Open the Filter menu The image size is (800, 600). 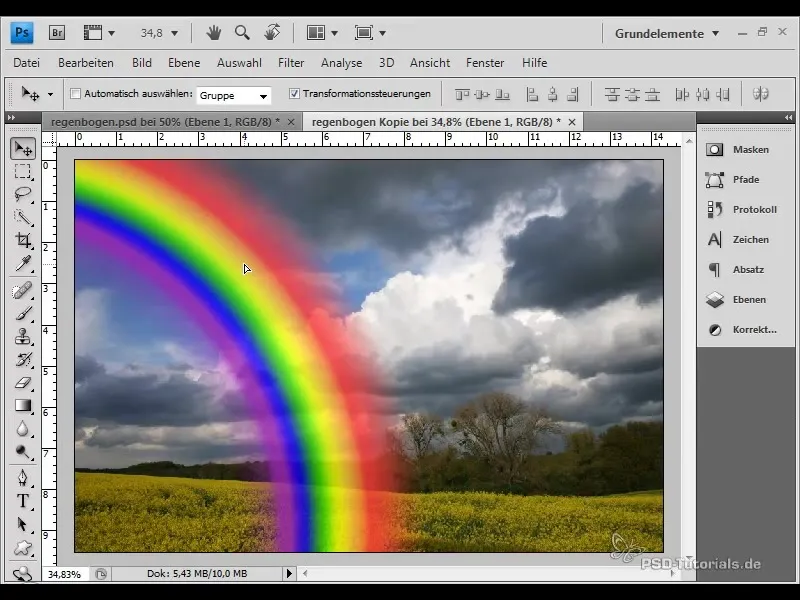point(291,63)
